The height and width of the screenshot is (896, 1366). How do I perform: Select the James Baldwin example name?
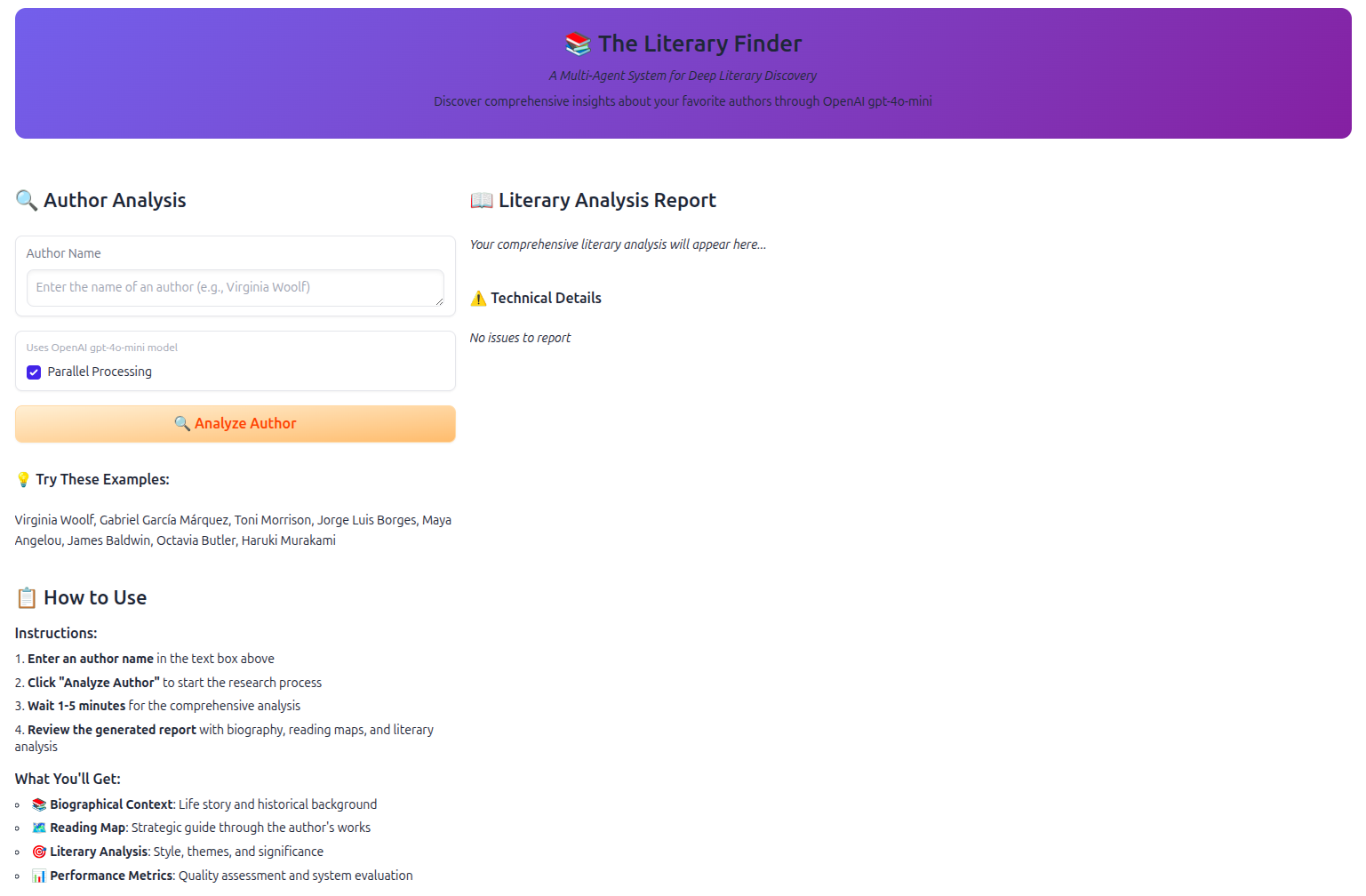[108, 540]
